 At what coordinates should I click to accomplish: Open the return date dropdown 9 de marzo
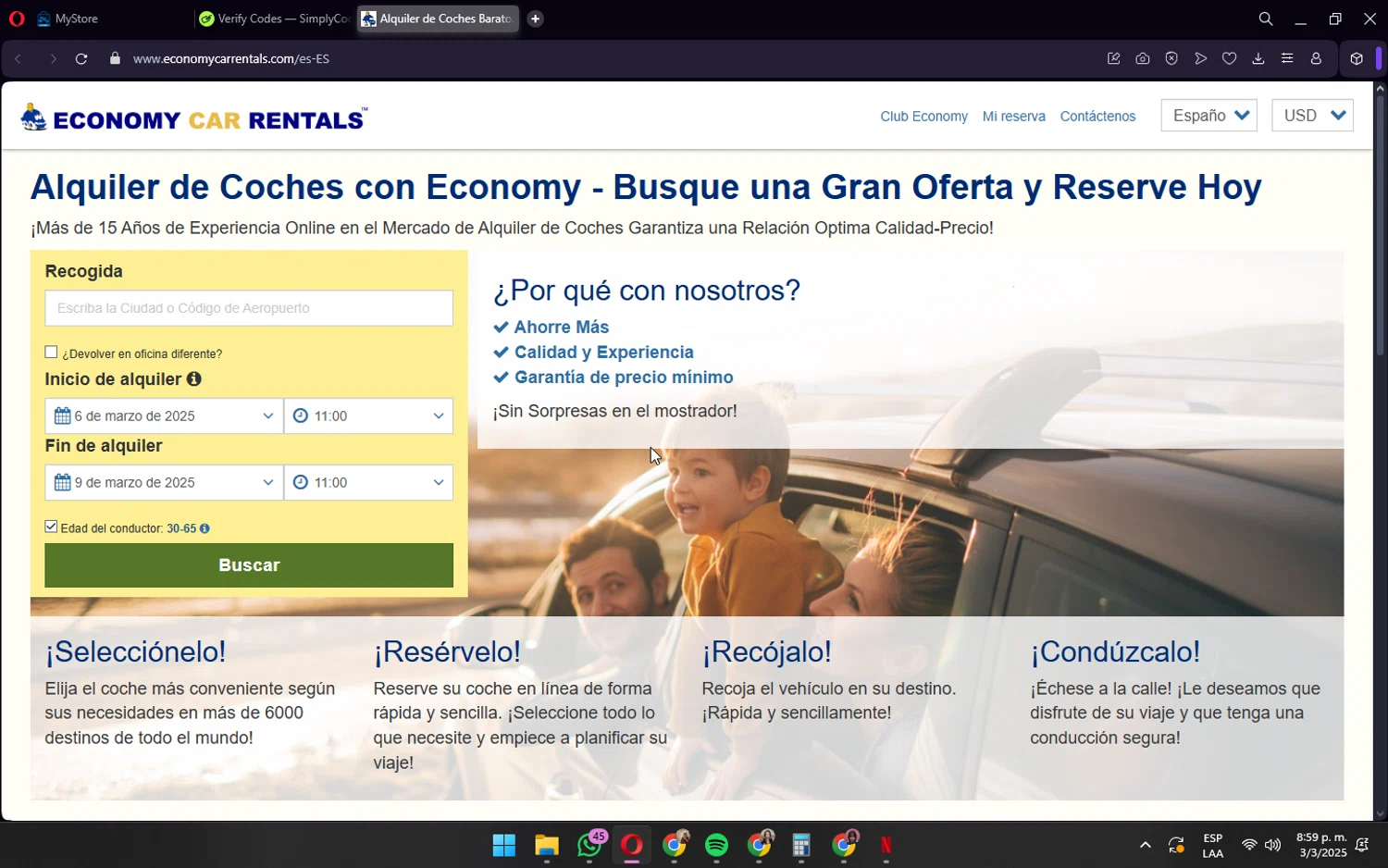click(164, 482)
